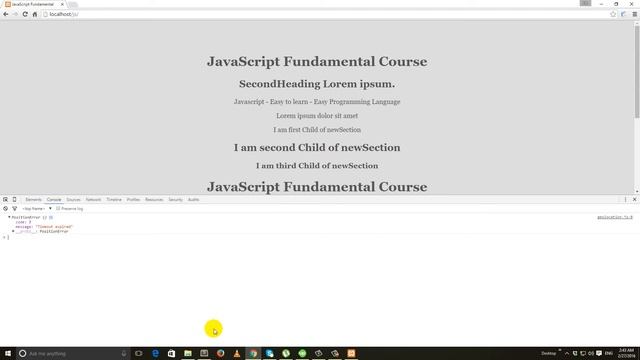
Task: Open the Chrome hamburger menu
Action: point(634,14)
